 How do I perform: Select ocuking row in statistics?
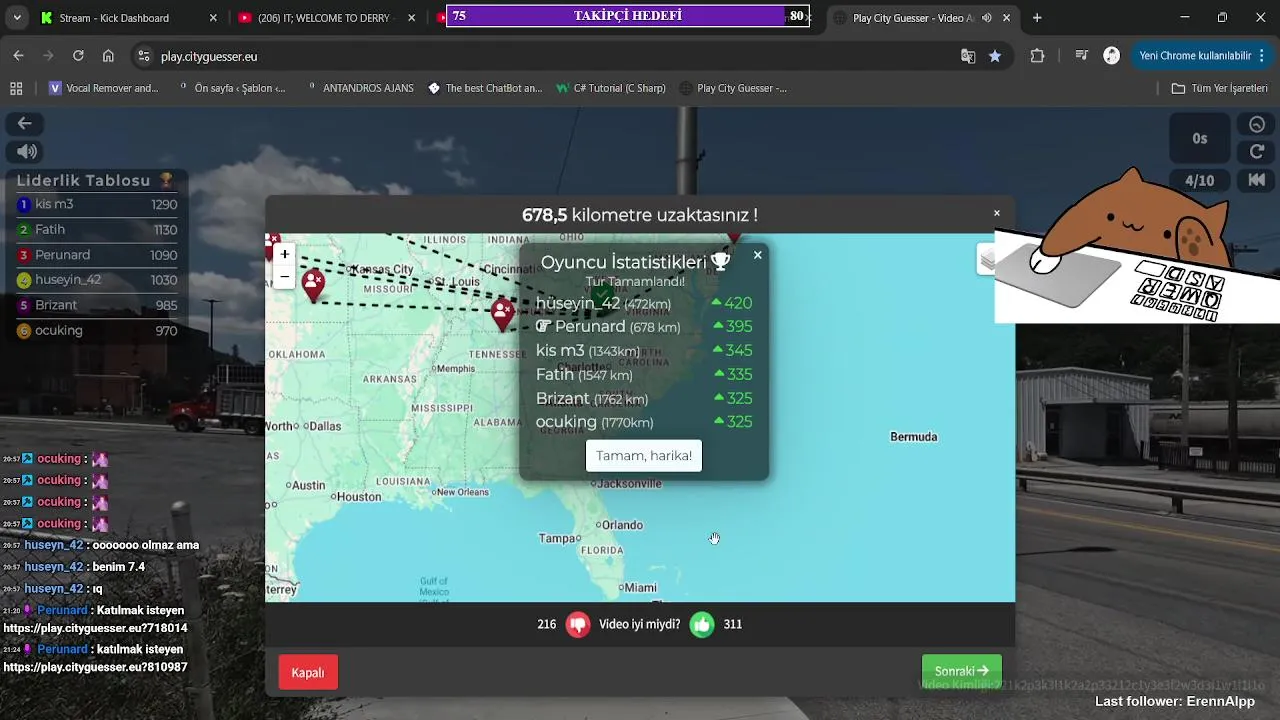click(x=644, y=422)
